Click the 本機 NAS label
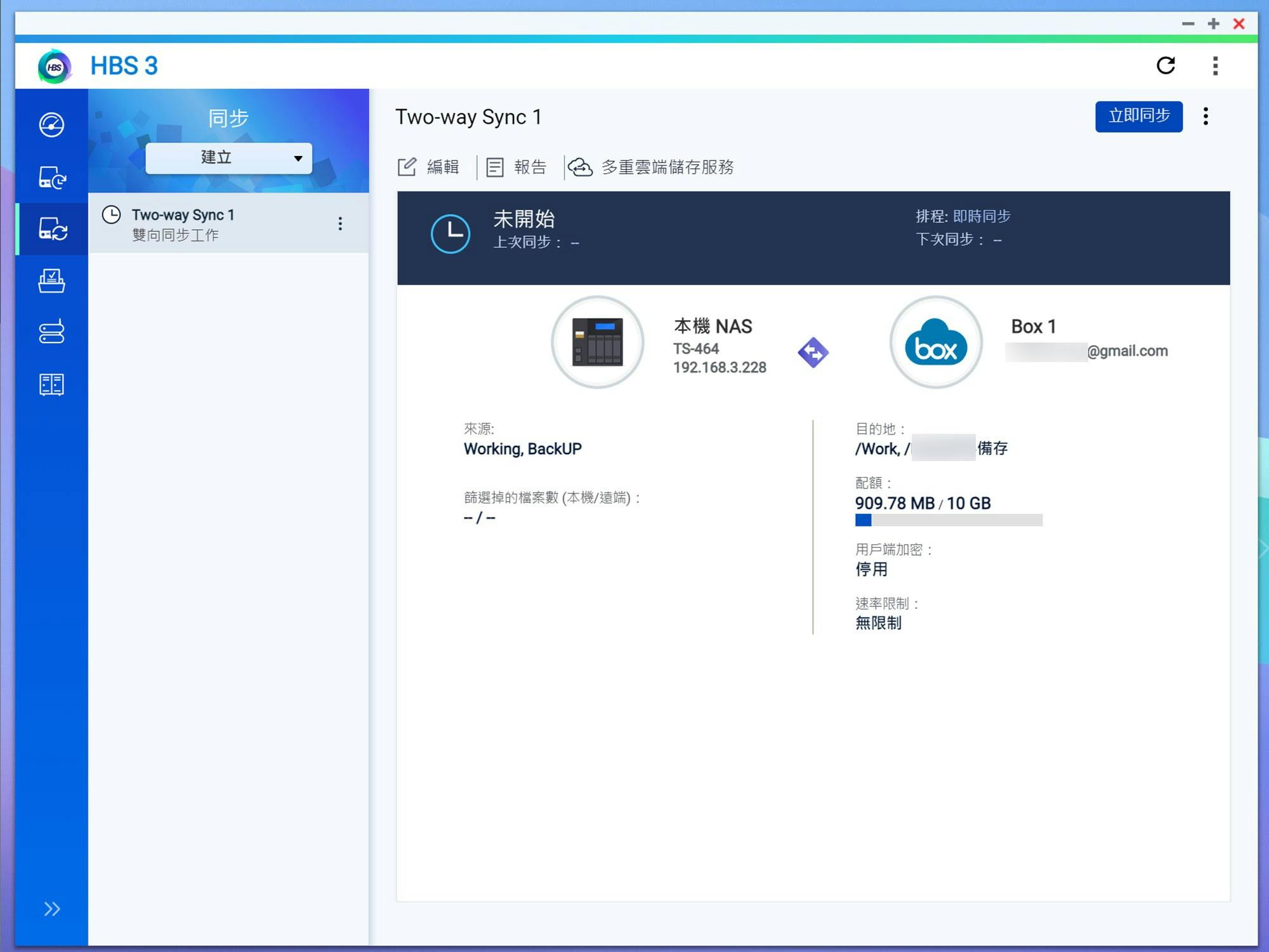This screenshot has height=952, width=1269. point(713,326)
